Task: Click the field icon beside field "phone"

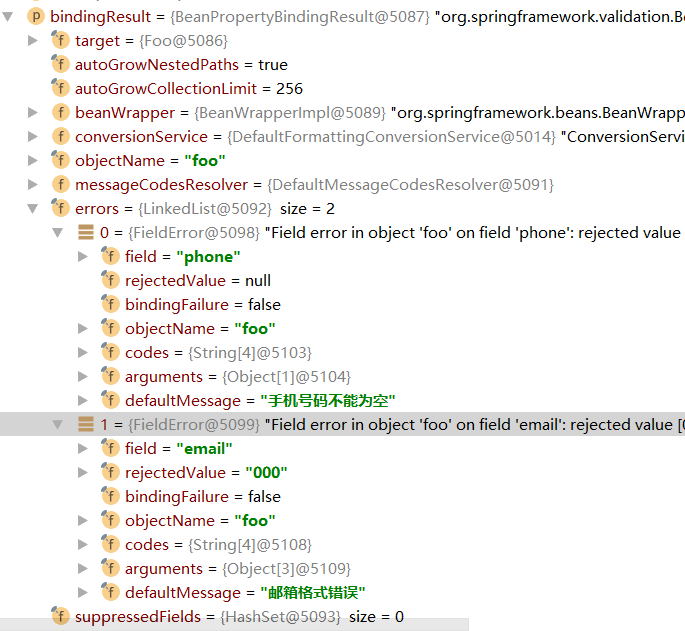Action: (x=111, y=256)
